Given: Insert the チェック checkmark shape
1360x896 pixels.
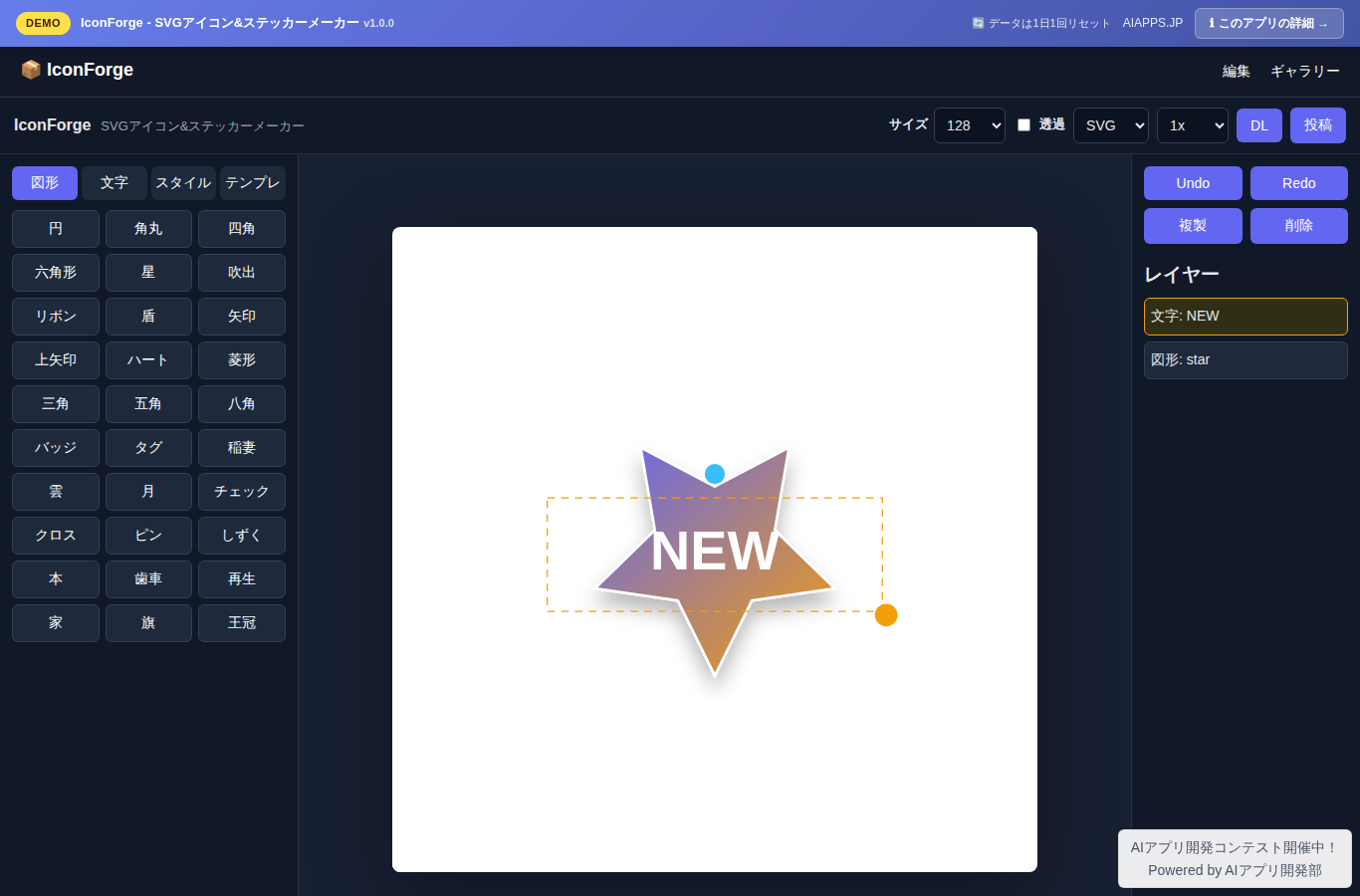Looking at the screenshot, I should pos(242,492).
